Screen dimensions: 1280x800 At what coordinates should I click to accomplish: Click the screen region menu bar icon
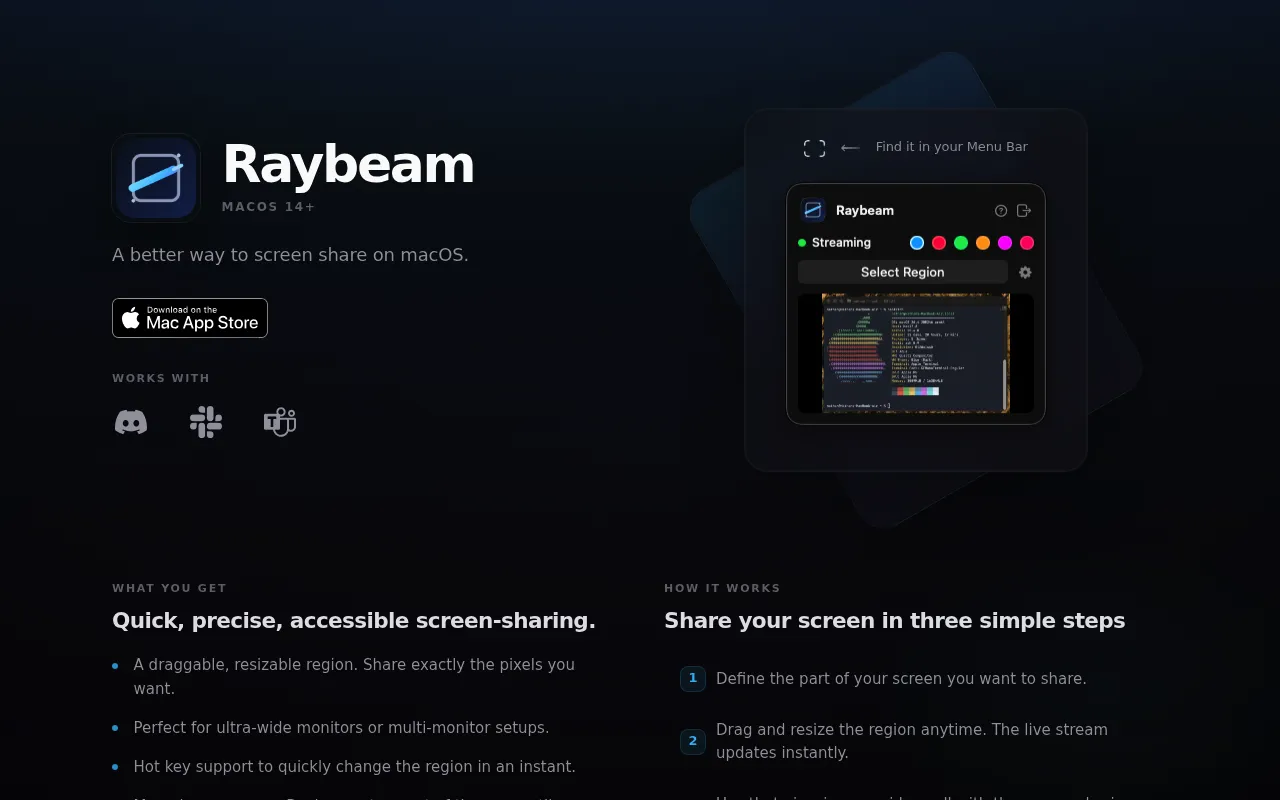[815, 148]
